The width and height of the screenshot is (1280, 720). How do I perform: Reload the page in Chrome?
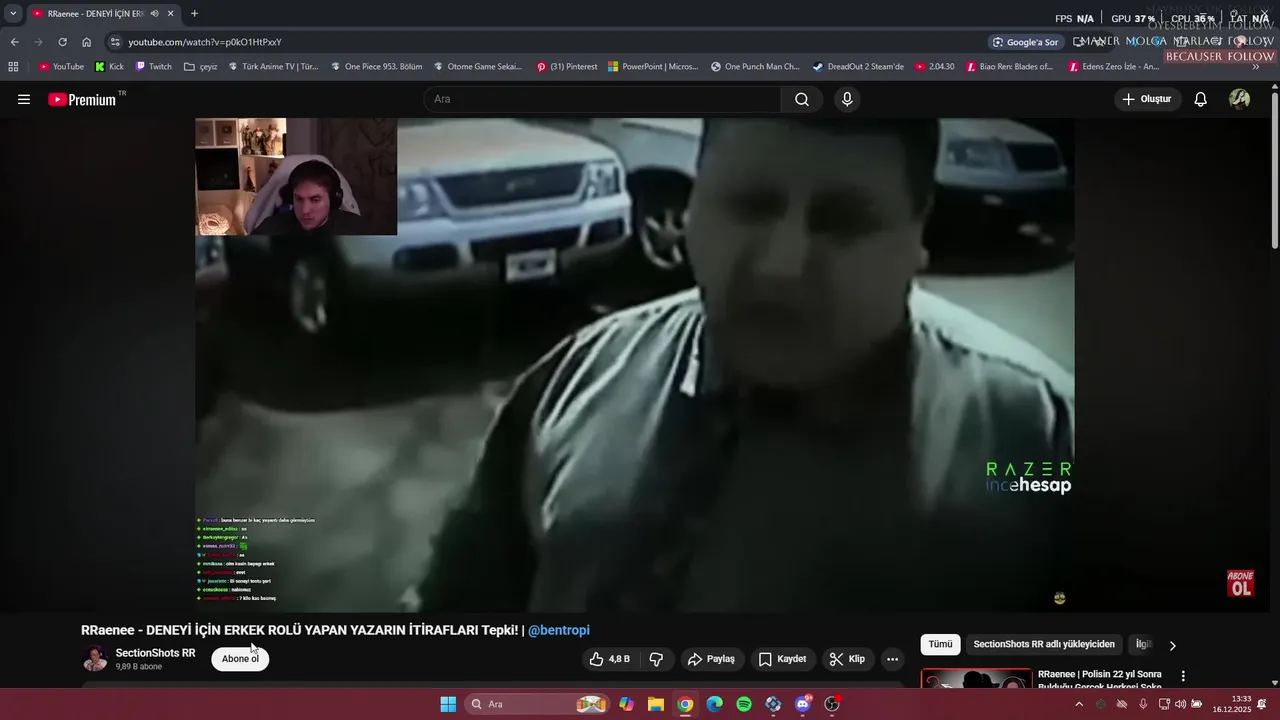coord(62,42)
